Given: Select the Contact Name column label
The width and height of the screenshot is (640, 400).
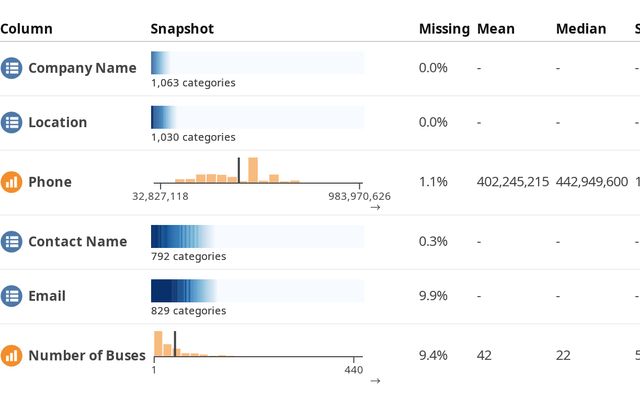Looking at the screenshot, I should [77, 241].
